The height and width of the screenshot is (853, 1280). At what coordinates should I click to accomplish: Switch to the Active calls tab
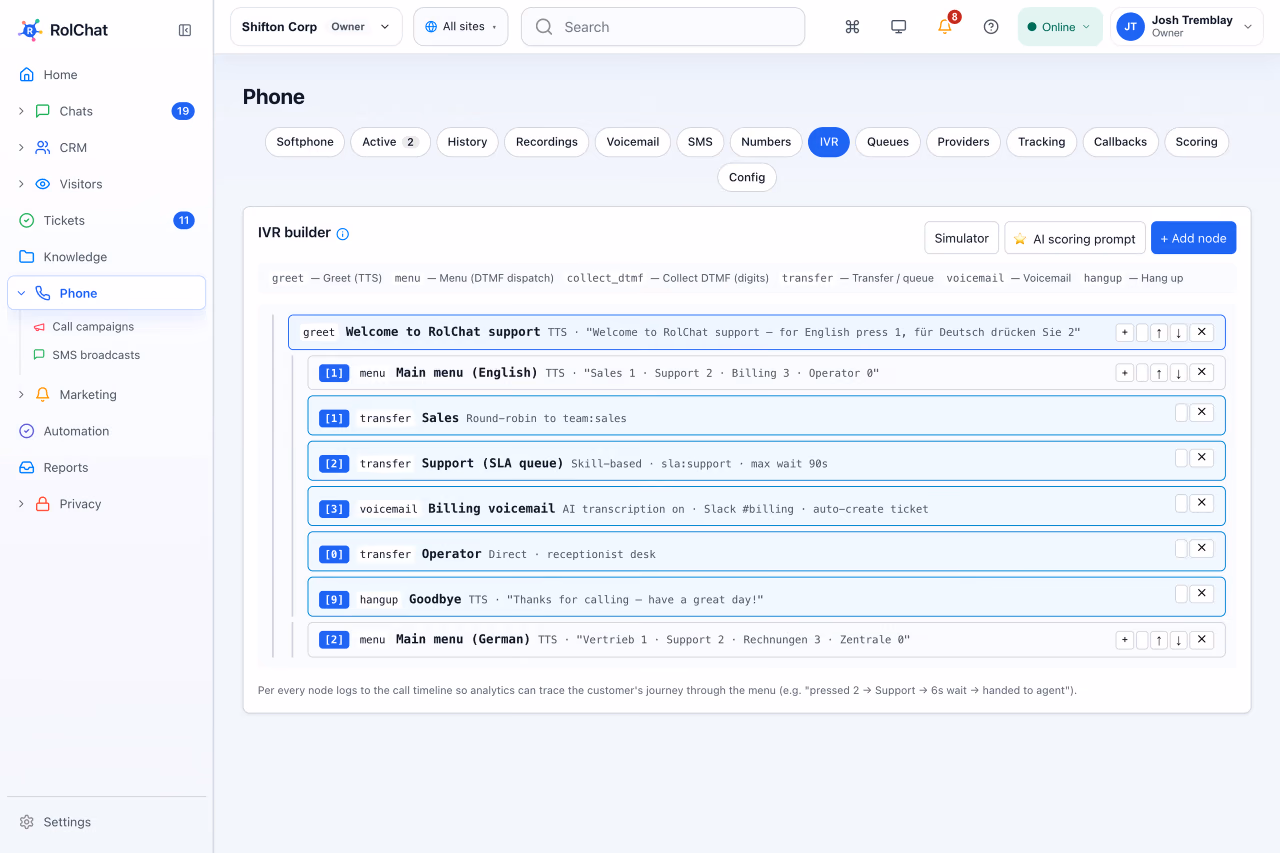coord(390,142)
